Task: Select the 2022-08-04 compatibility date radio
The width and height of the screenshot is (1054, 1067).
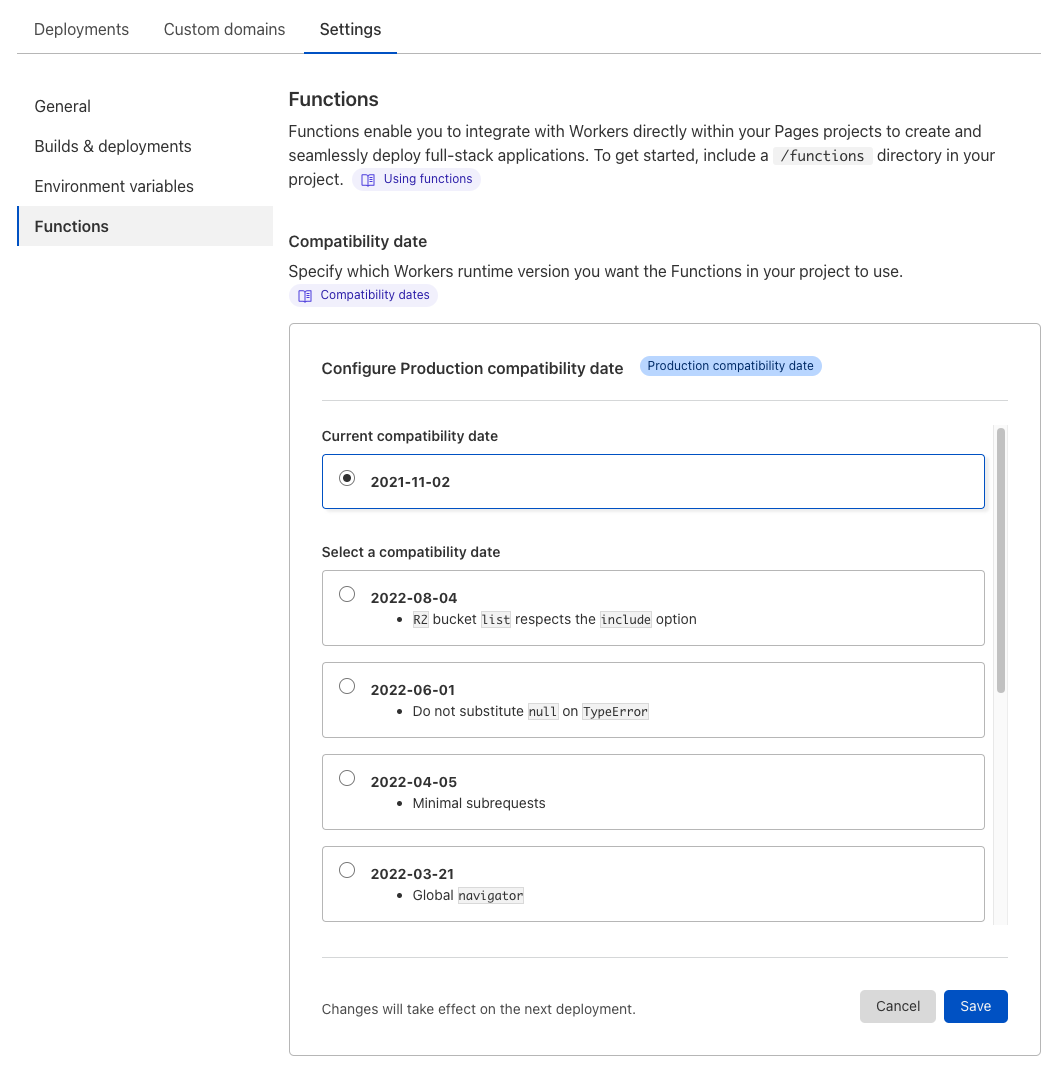Action: pos(347,594)
